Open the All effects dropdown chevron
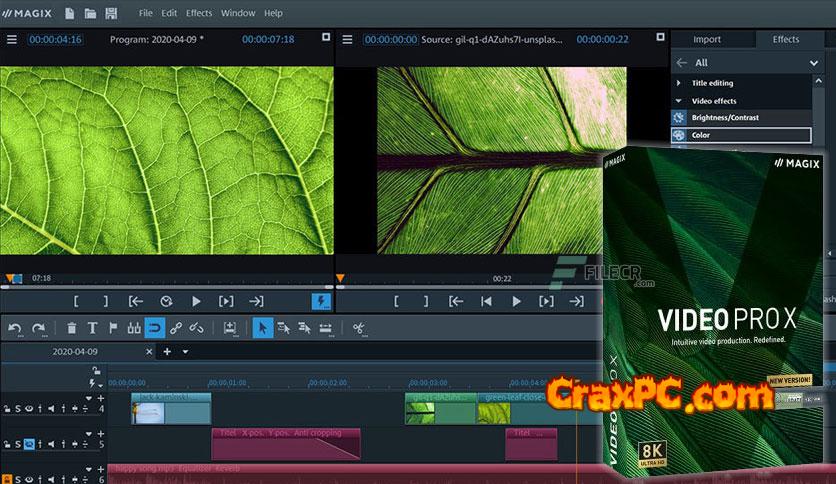Screen dimensions: 836x484 [x=813, y=62]
